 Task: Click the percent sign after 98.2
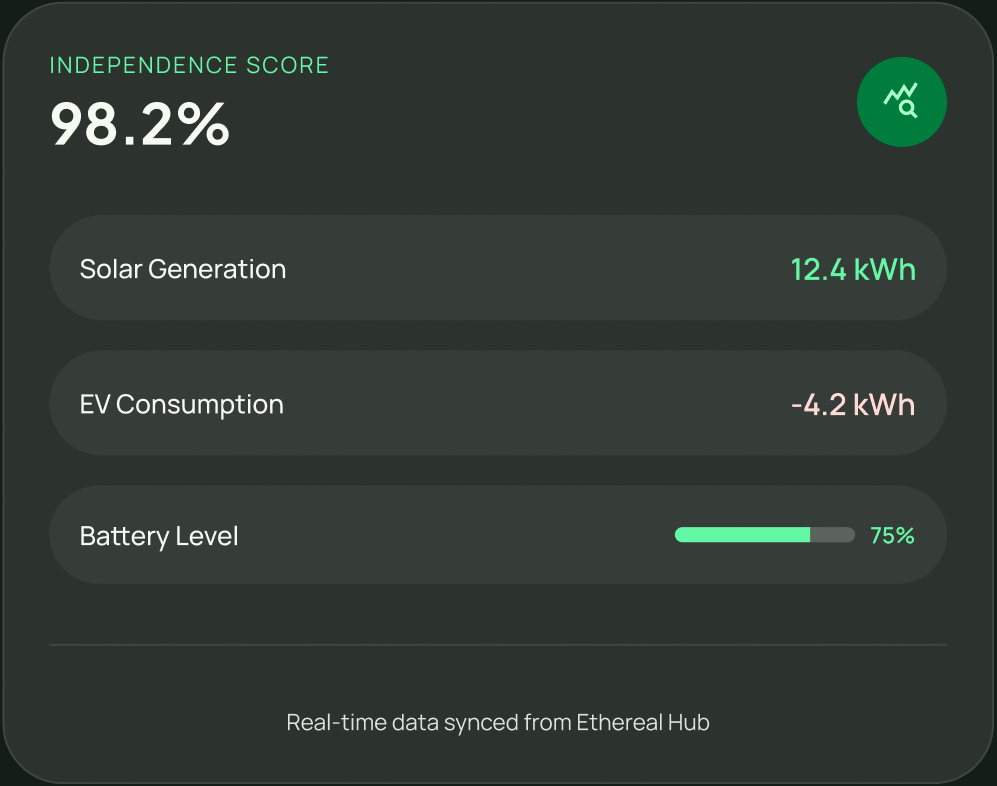(206, 125)
